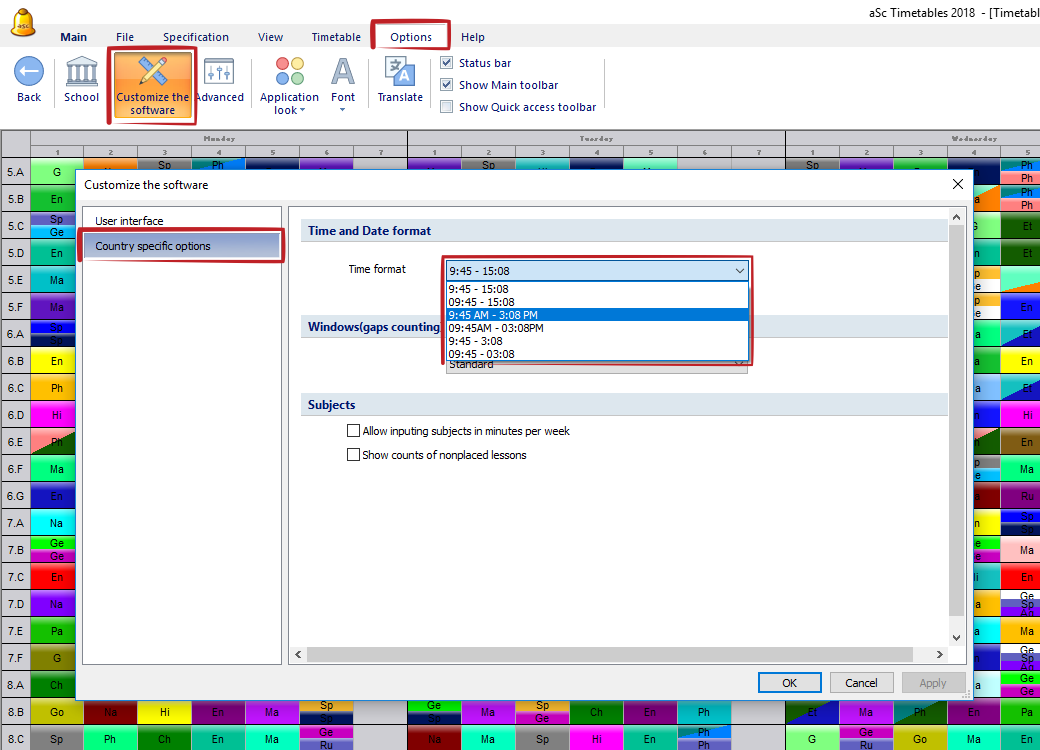Click the Font icon

click(x=343, y=72)
